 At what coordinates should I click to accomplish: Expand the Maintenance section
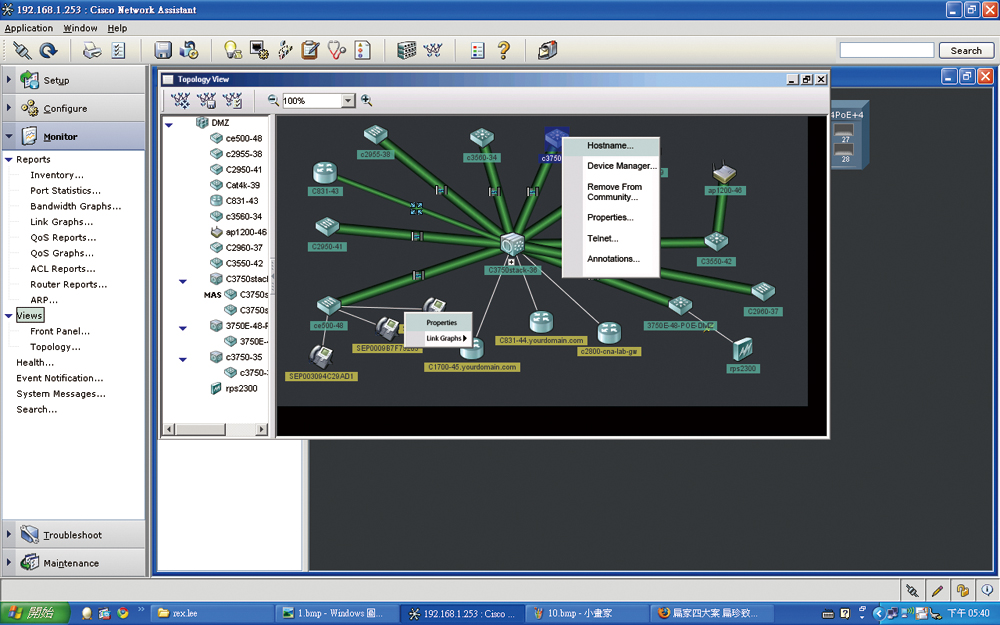pyautogui.click(x=9, y=562)
